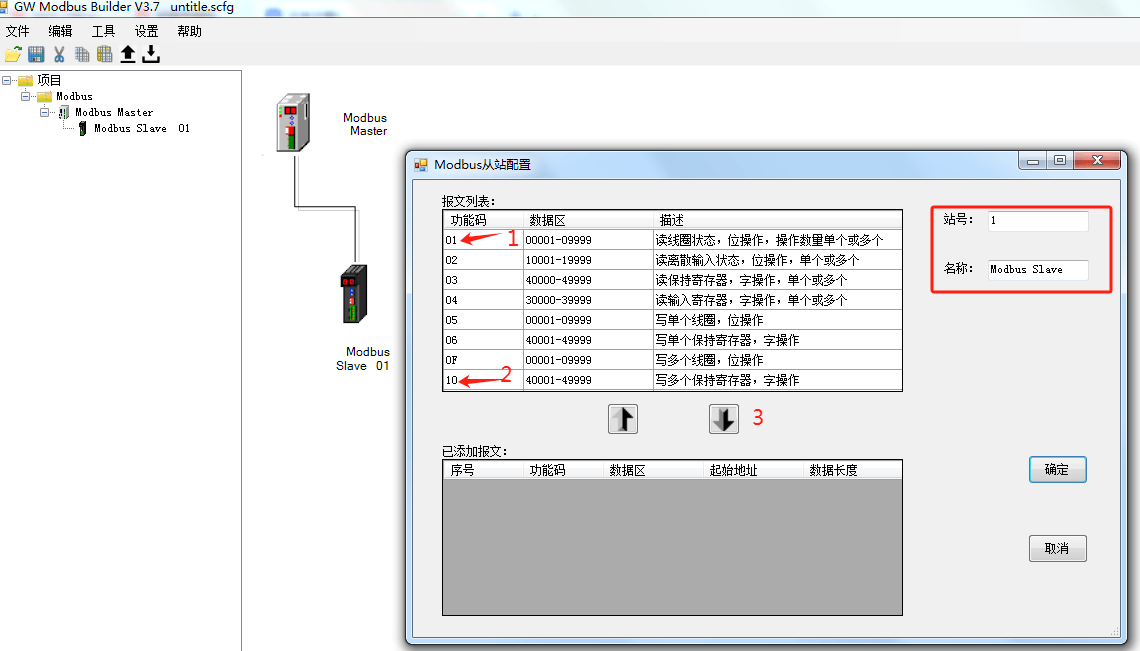Click the 站号 input field
The height and width of the screenshot is (651, 1140).
(x=1038, y=220)
